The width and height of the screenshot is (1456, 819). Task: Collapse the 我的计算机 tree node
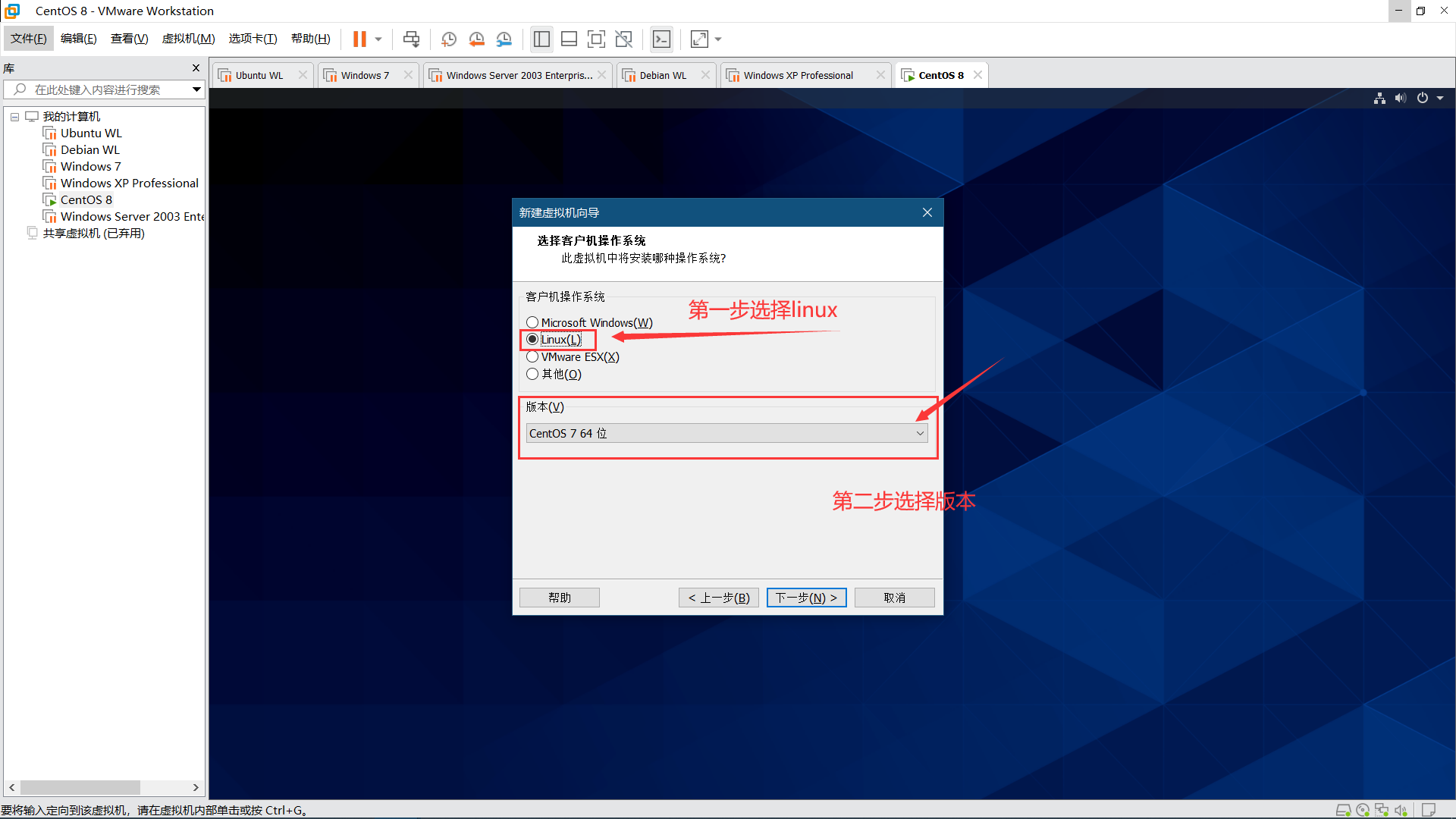[14, 117]
